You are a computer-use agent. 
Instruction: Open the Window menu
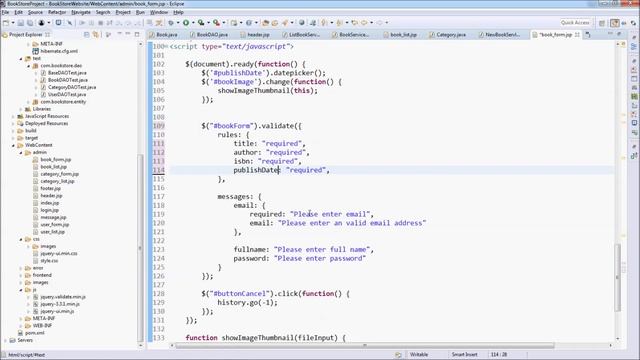(x=159, y=12)
